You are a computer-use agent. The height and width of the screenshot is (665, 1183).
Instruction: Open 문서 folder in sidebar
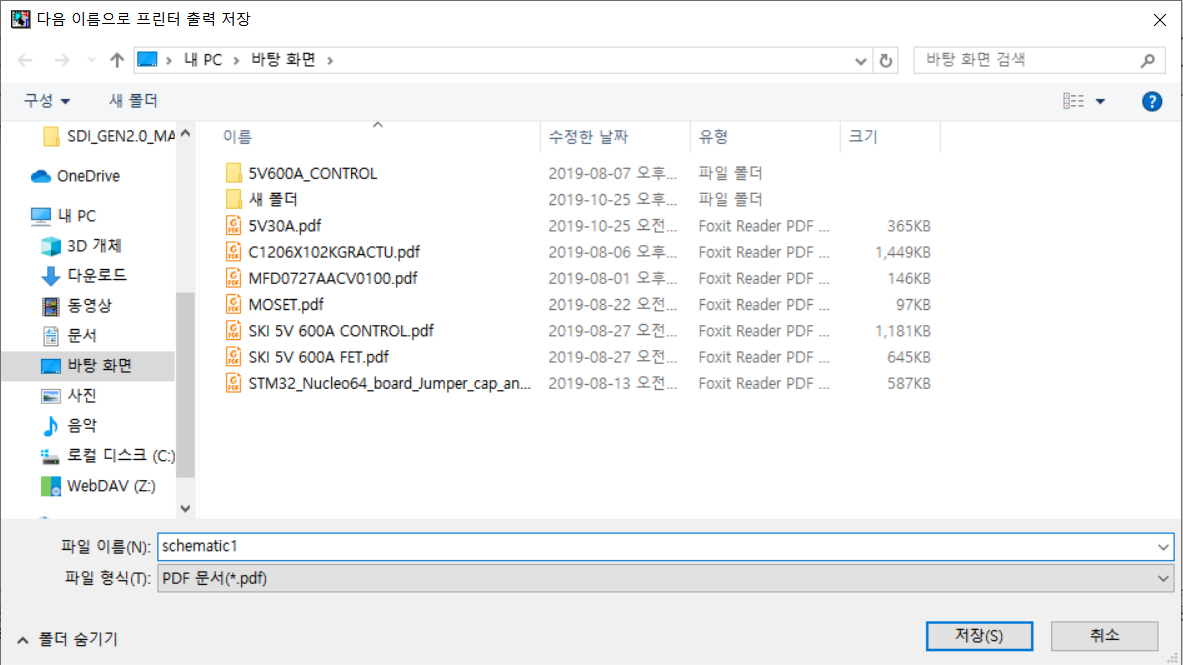[x=68, y=335]
